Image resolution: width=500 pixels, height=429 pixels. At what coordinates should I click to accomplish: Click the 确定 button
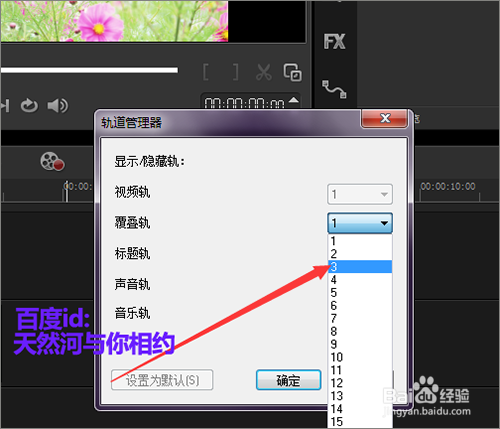coord(289,380)
